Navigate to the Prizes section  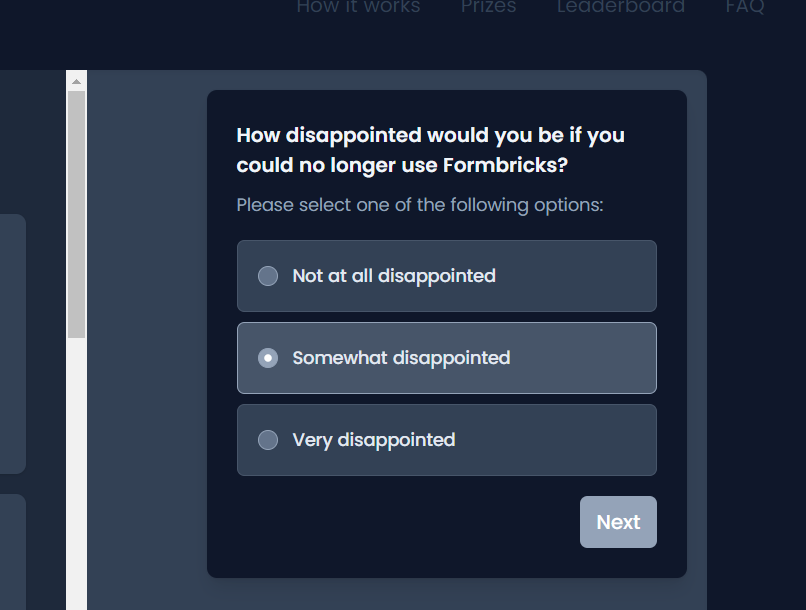click(488, 8)
